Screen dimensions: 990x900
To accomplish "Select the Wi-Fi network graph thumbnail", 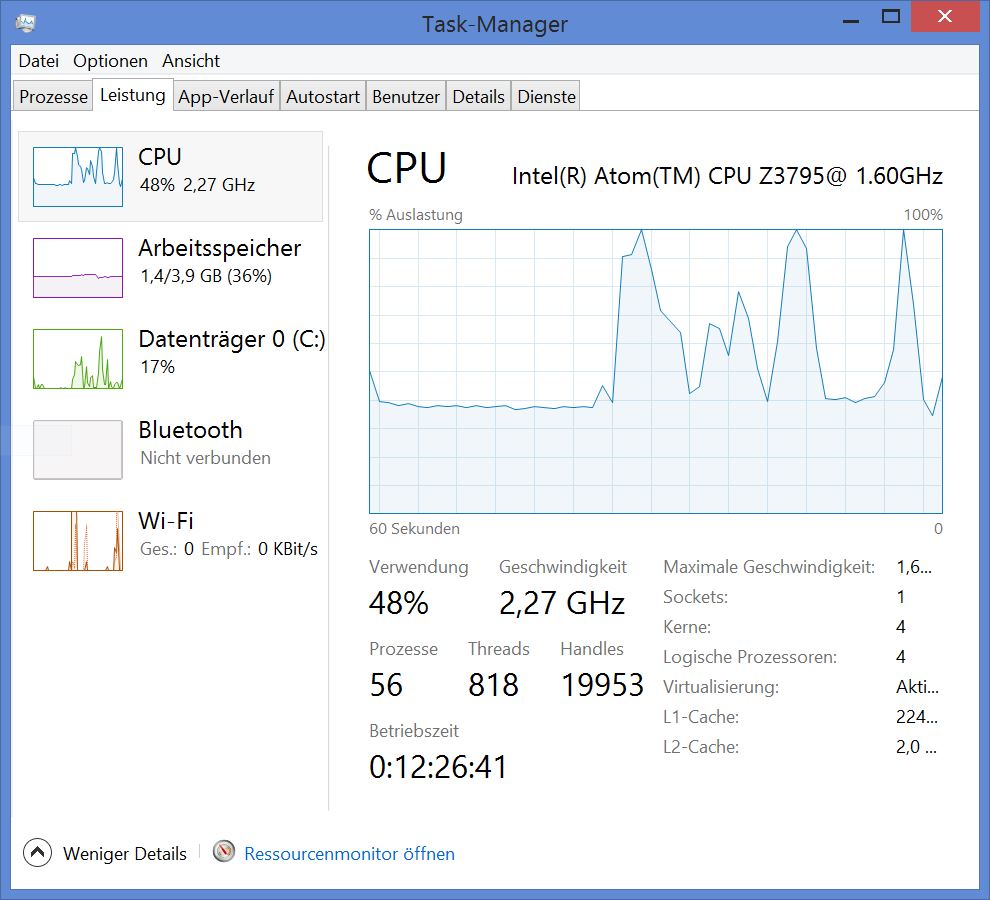I will coord(78,541).
